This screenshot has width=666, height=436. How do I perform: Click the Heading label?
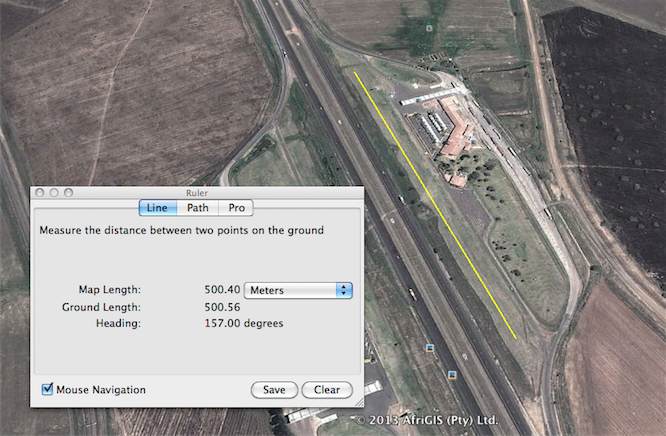[x=118, y=323]
